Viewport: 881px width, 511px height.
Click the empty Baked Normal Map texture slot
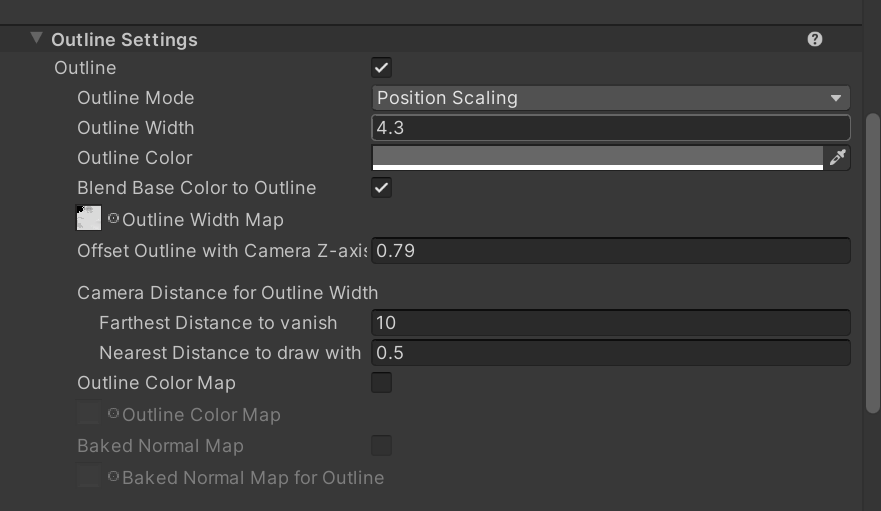pyautogui.click(x=89, y=476)
